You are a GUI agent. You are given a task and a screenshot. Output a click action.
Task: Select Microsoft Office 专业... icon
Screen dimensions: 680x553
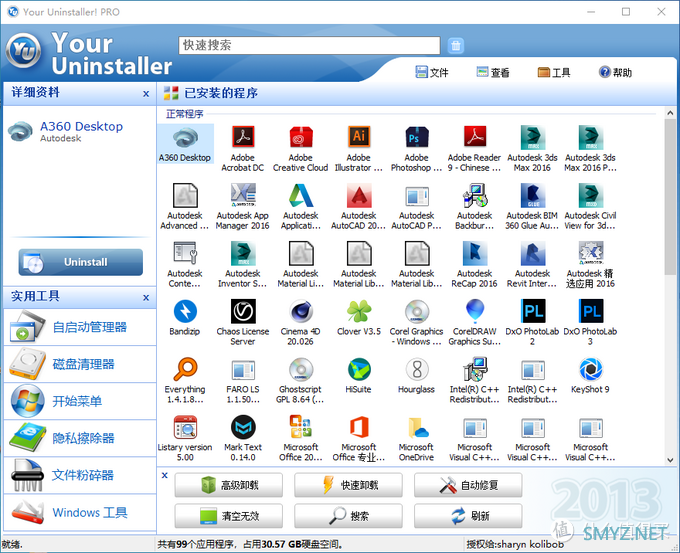[359, 427]
